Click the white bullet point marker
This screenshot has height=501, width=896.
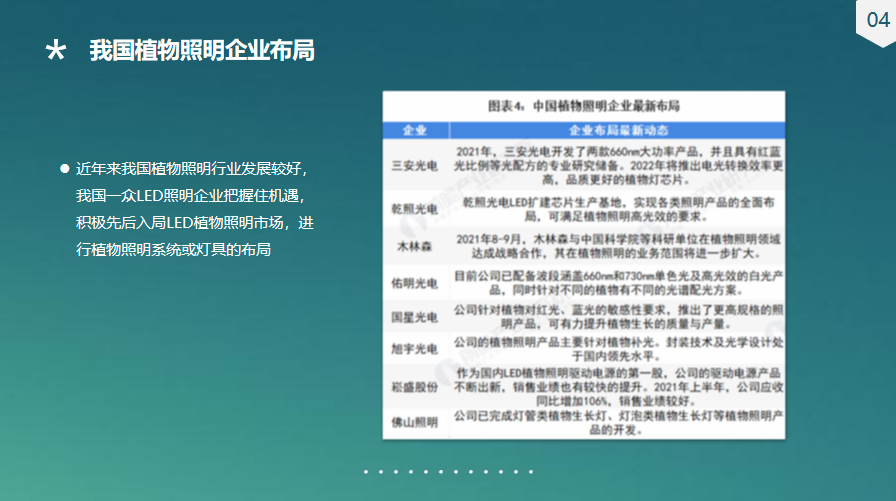65,168
